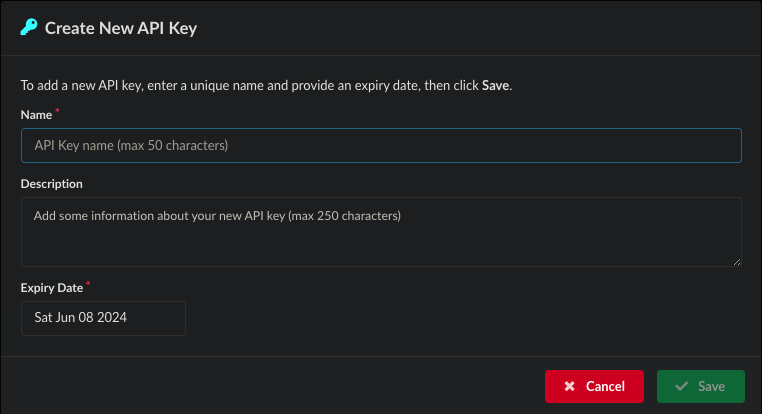Click the red asterisk beside Expiry Date label
The width and height of the screenshot is (762, 414).
[88, 283]
